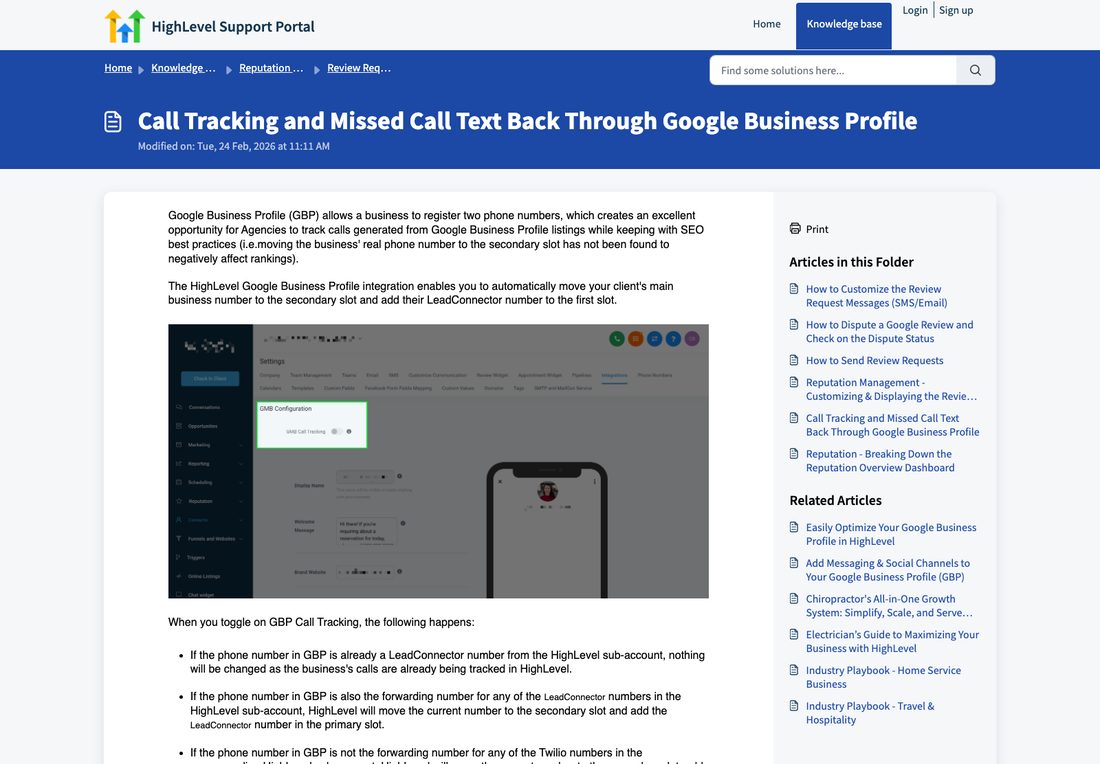Click document icon for Chiropractor's All-in-One Growth System
The width and height of the screenshot is (1100, 764).
coord(794,598)
